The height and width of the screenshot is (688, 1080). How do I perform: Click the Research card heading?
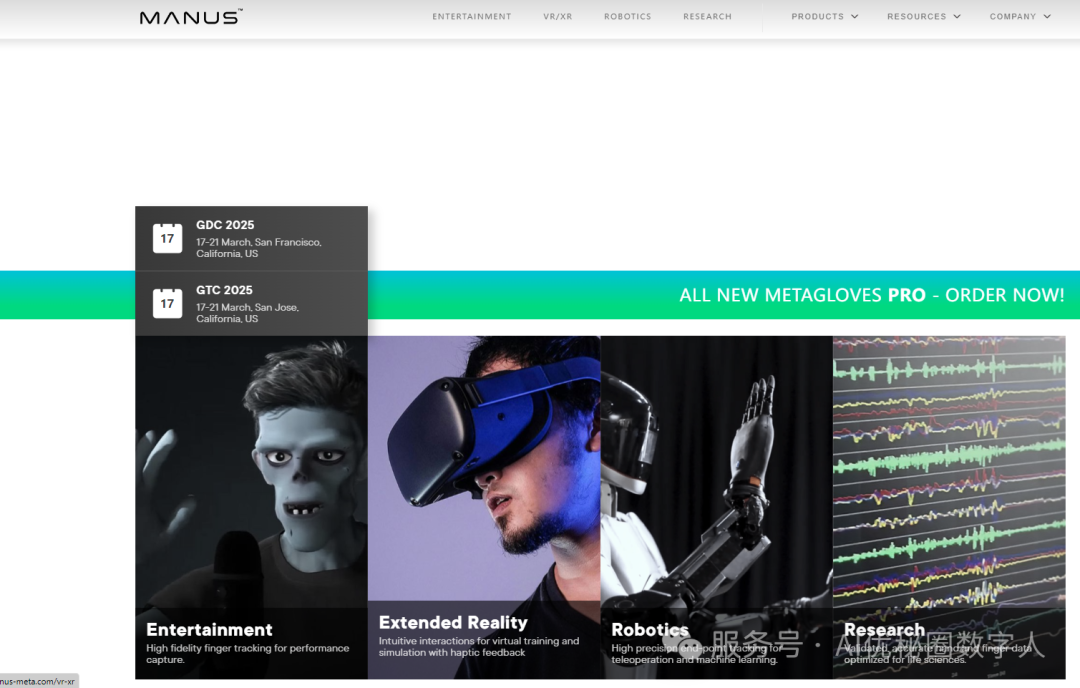pyautogui.click(x=884, y=630)
